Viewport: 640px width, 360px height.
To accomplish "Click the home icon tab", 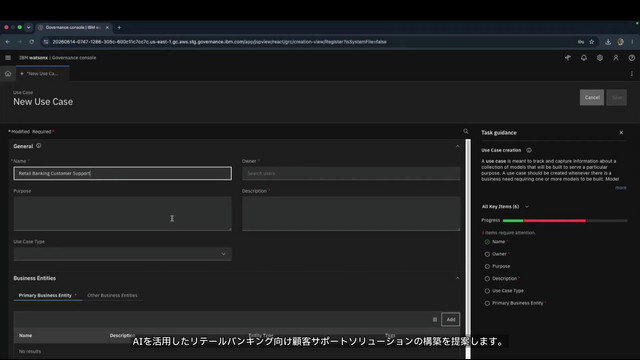I will point(8,73).
